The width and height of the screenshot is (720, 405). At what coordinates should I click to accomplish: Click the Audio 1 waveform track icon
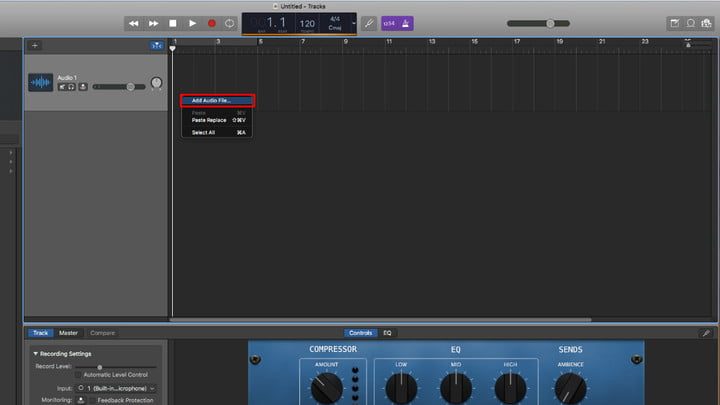(40, 83)
